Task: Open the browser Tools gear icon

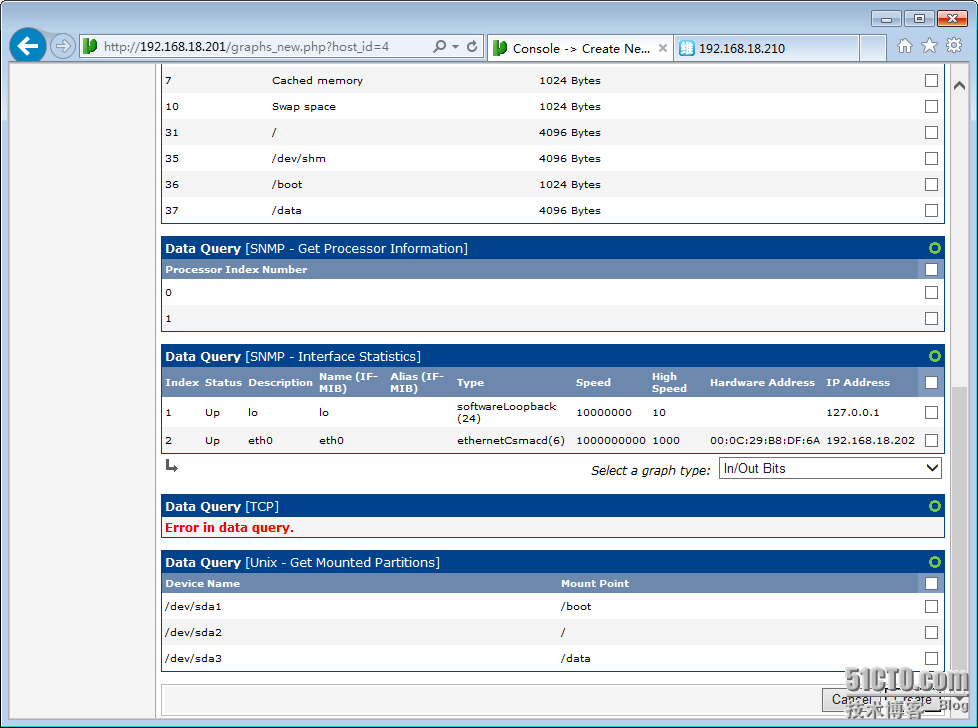Action: click(954, 46)
